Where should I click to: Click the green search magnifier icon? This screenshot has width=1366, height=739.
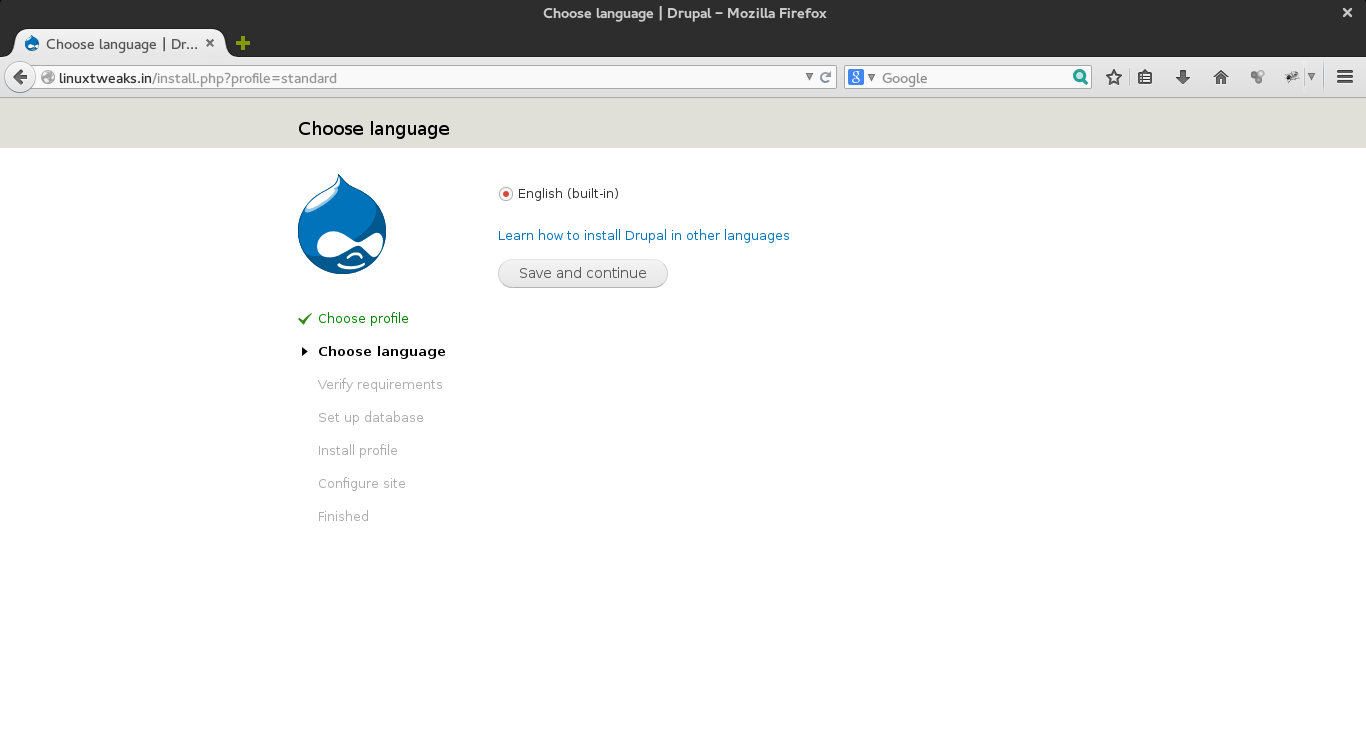click(x=1080, y=77)
